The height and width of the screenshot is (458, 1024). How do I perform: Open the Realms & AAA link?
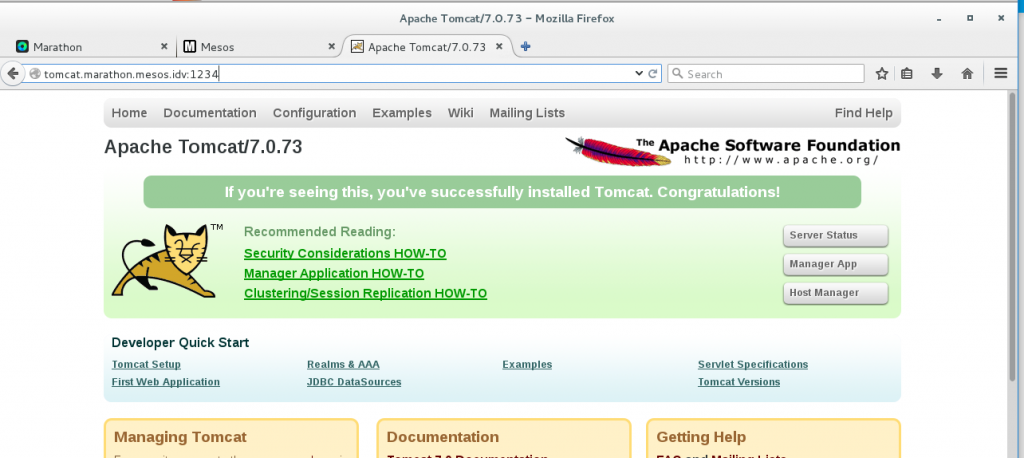(x=343, y=365)
